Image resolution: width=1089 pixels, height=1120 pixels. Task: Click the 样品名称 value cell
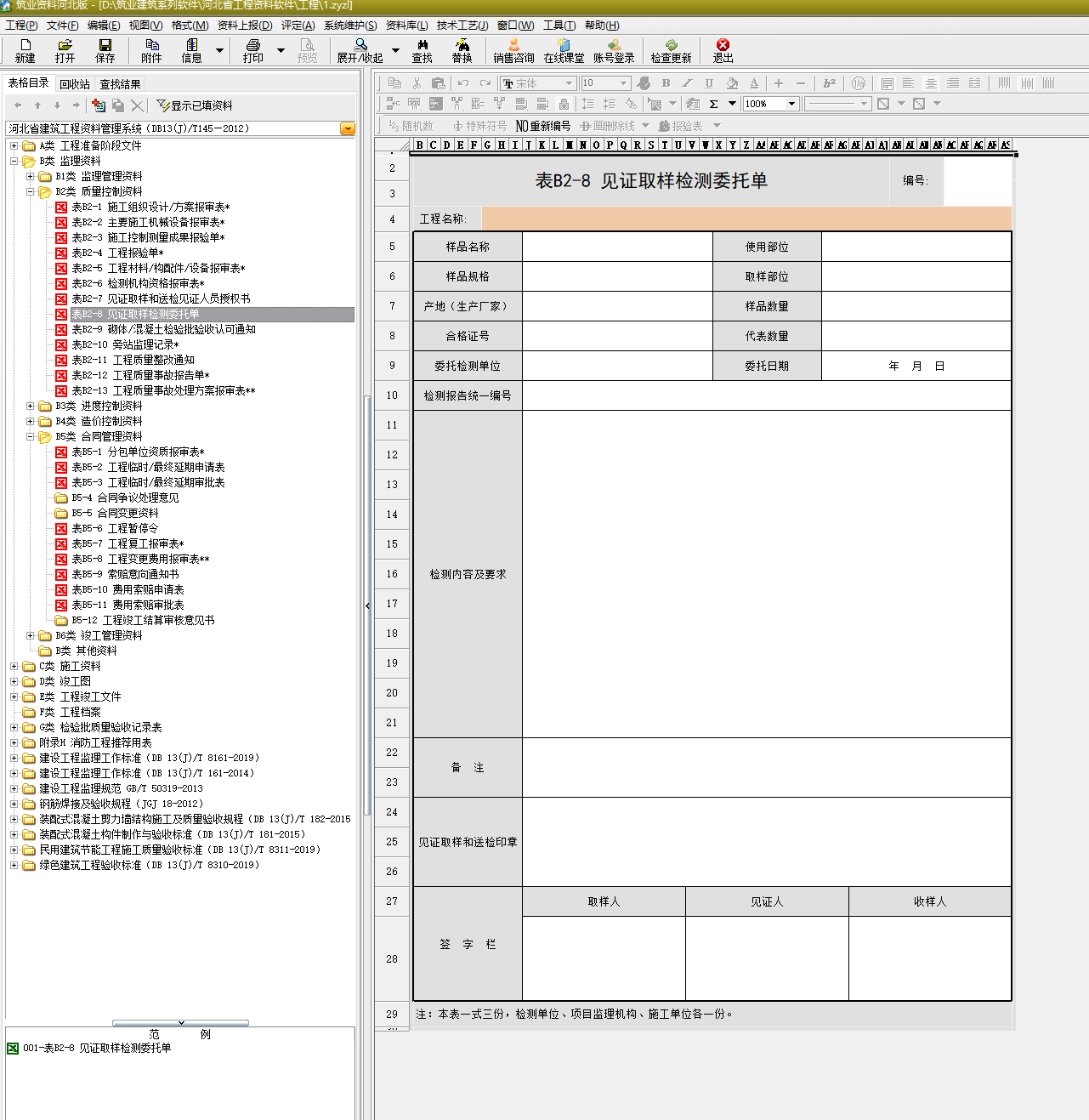(617, 247)
